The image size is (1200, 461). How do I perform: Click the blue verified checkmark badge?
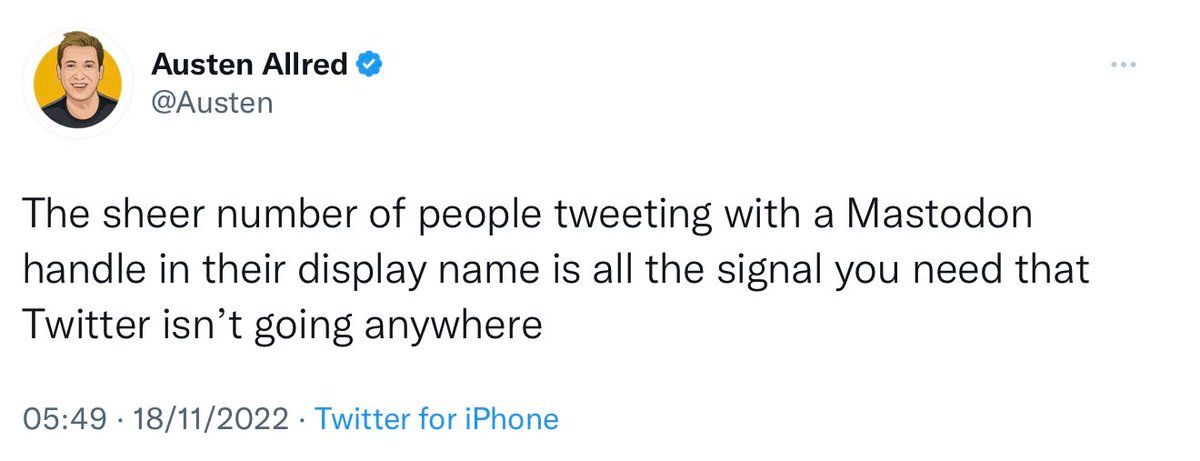click(369, 66)
